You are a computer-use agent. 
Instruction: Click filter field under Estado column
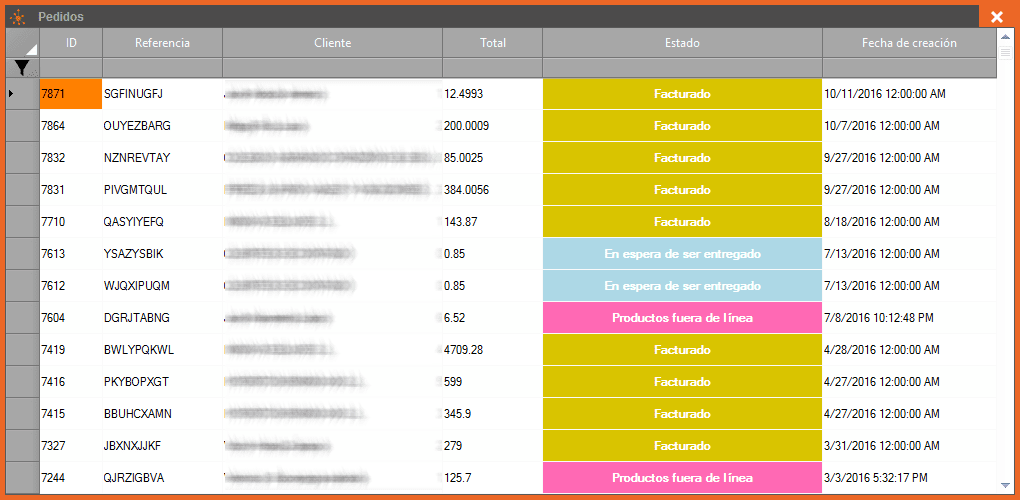pos(682,68)
